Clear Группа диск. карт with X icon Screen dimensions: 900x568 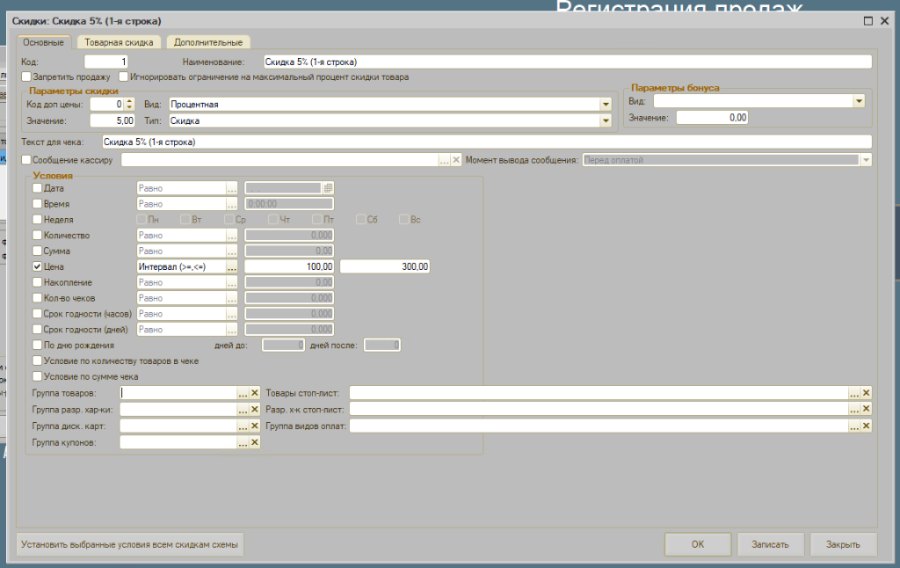pyautogui.click(x=255, y=426)
